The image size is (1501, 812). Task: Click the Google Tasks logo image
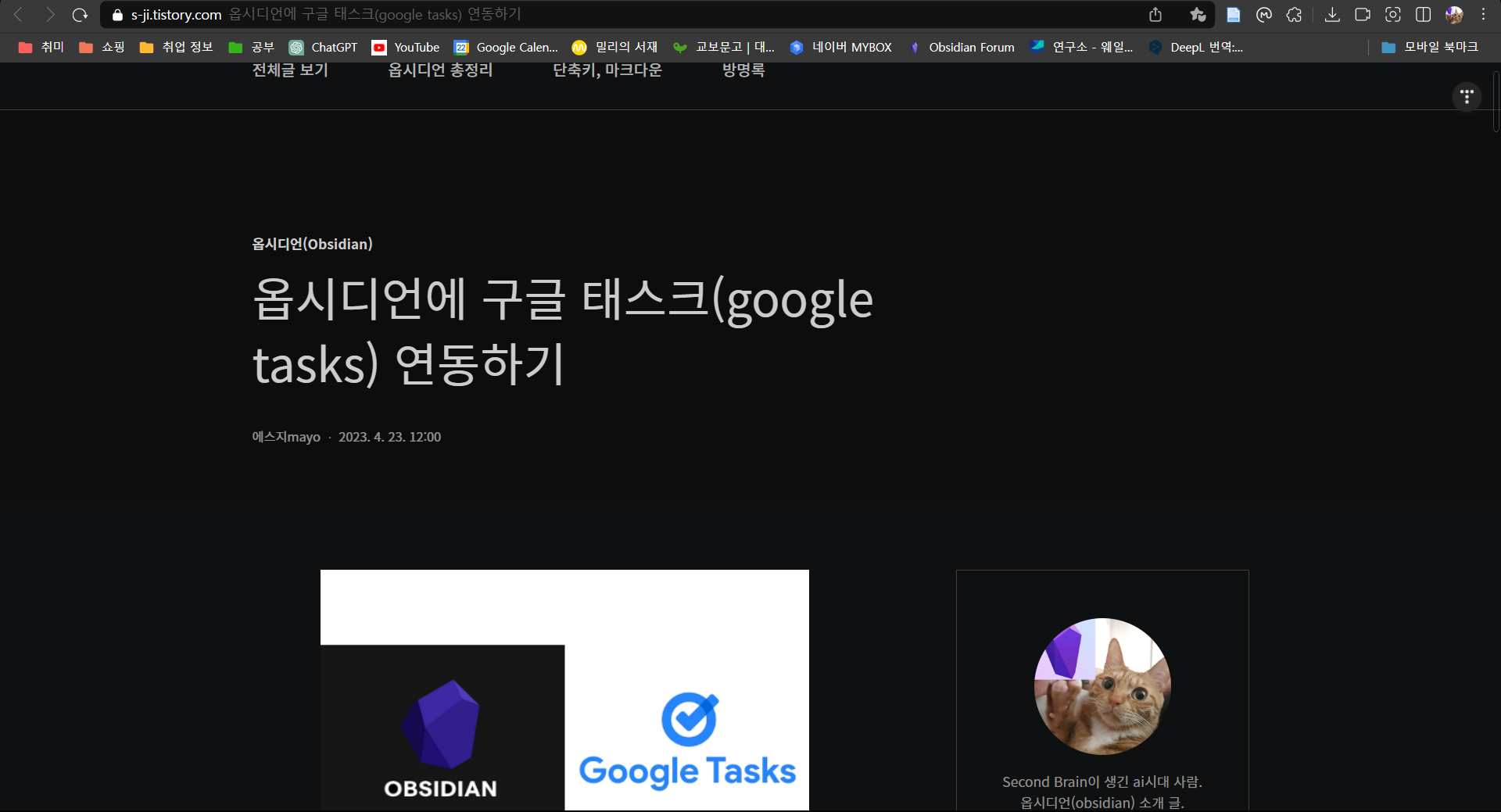(687, 741)
